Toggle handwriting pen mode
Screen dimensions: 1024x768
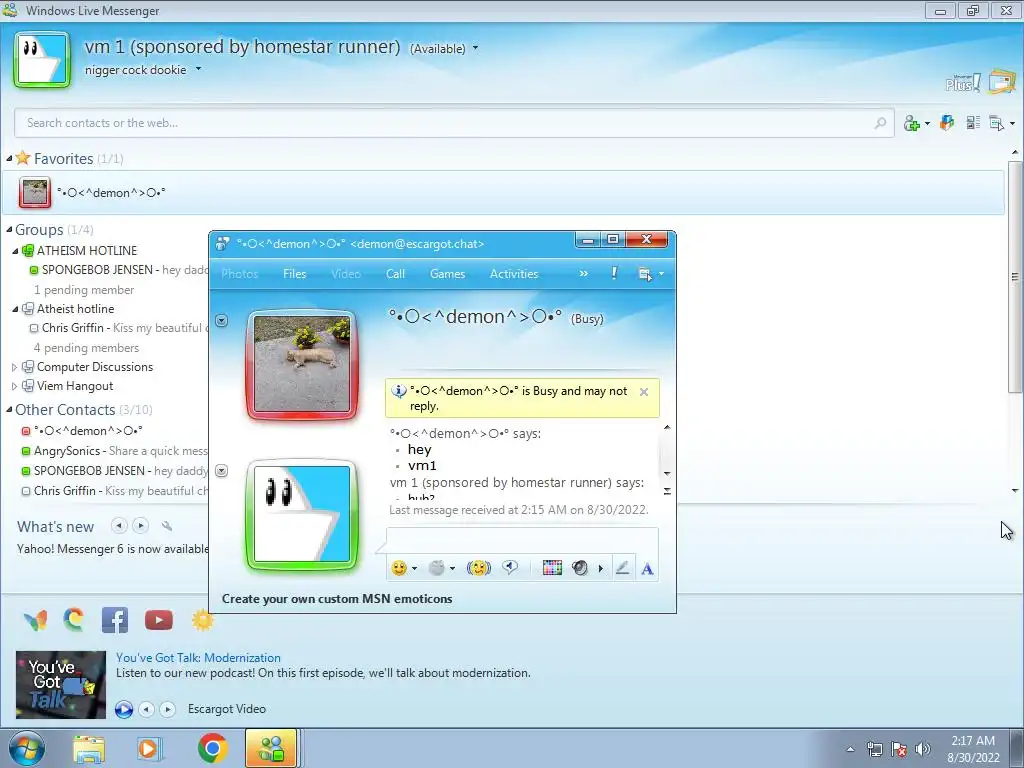(622, 568)
